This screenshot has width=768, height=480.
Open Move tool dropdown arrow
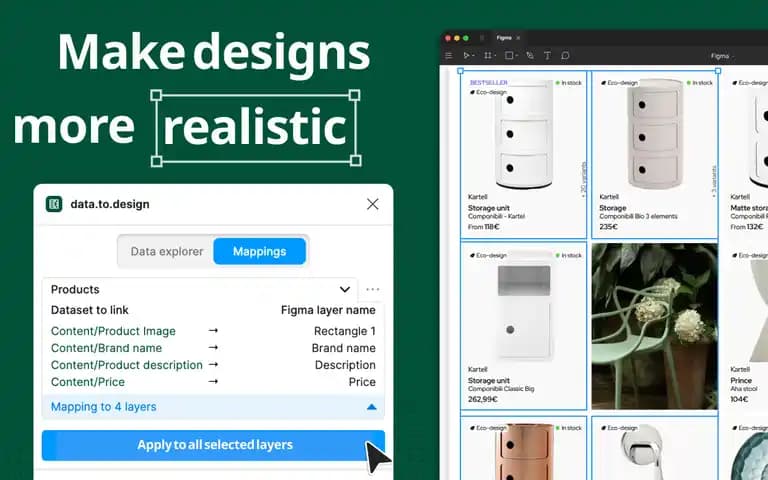pos(473,56)
